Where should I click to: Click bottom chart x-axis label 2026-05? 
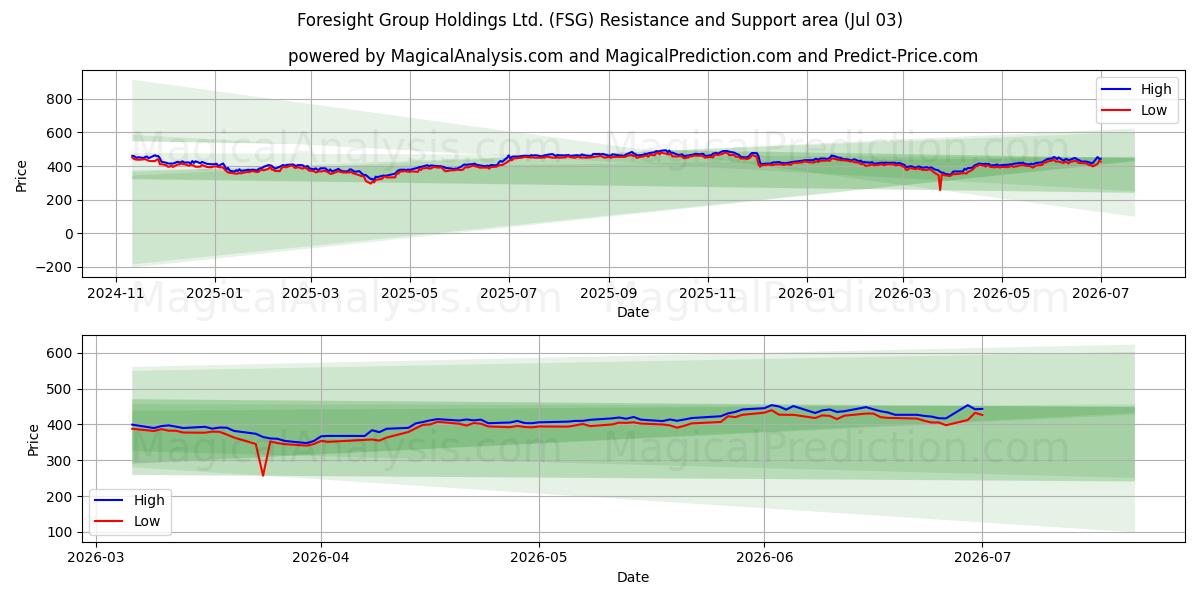coord(539,558)
